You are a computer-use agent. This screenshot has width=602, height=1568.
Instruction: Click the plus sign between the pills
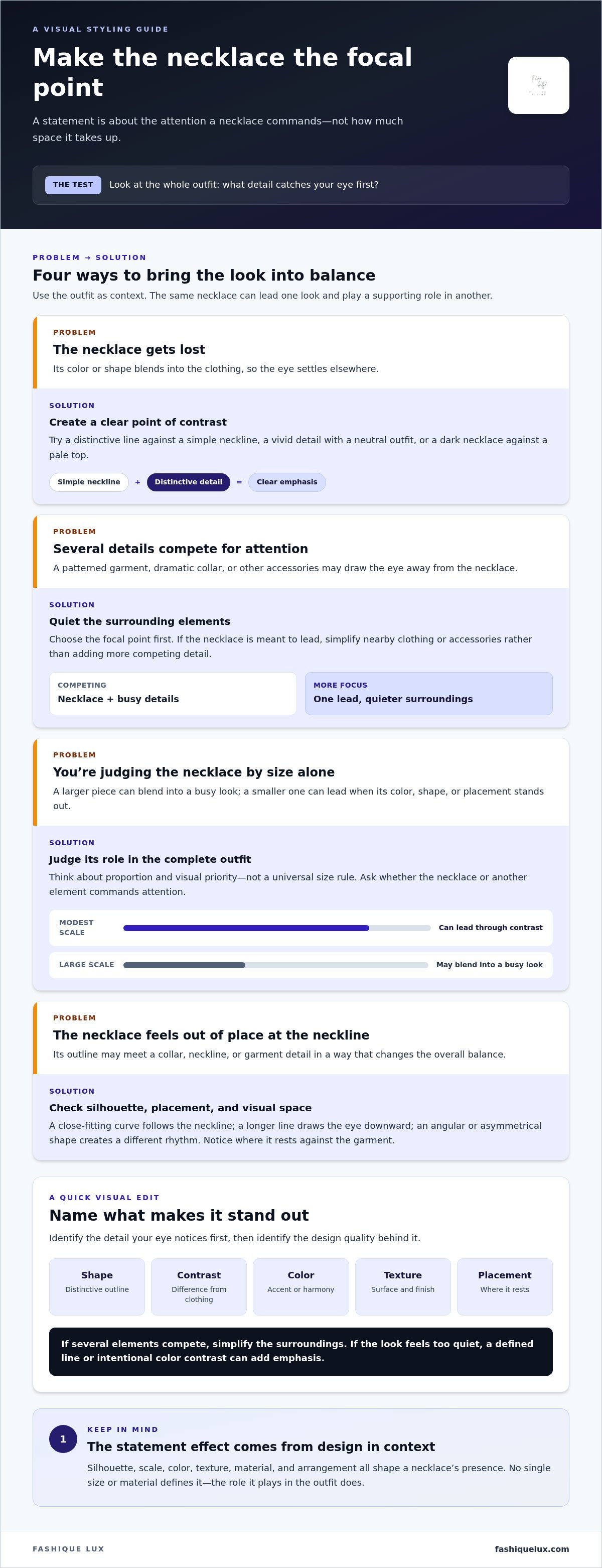point(137,482)
